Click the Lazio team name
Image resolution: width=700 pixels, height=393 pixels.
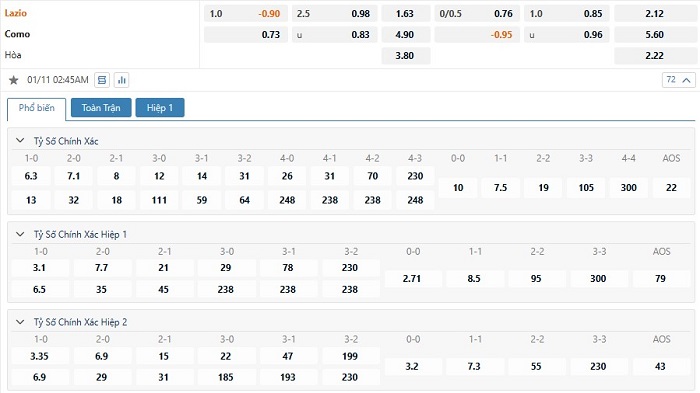tap(16, 13)
